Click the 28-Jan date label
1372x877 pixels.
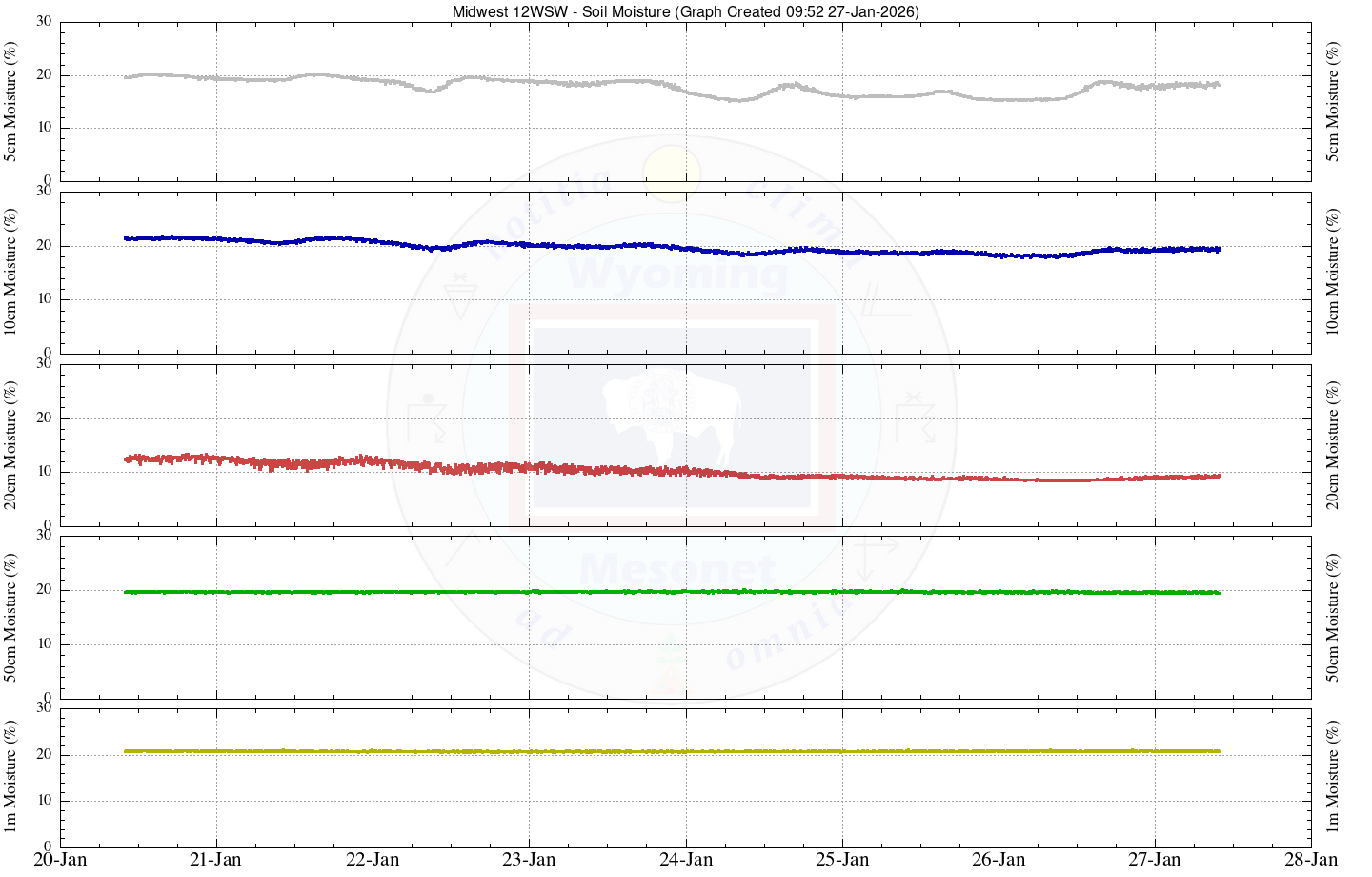point(1311,860)
